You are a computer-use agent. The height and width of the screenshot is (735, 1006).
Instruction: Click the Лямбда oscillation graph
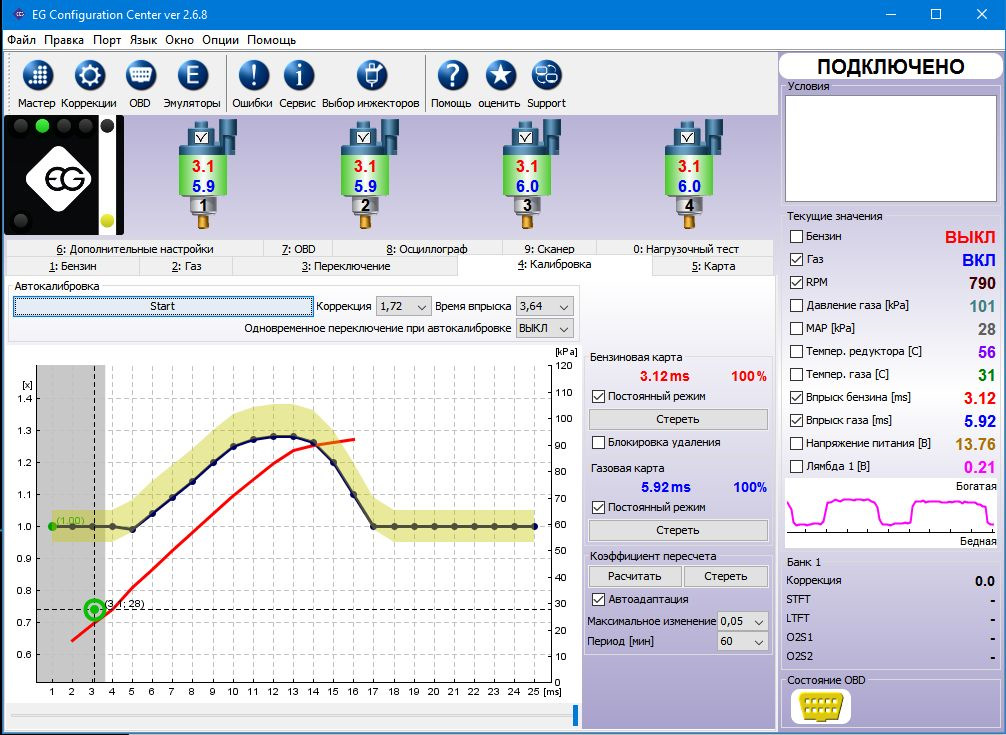point(891,514)
